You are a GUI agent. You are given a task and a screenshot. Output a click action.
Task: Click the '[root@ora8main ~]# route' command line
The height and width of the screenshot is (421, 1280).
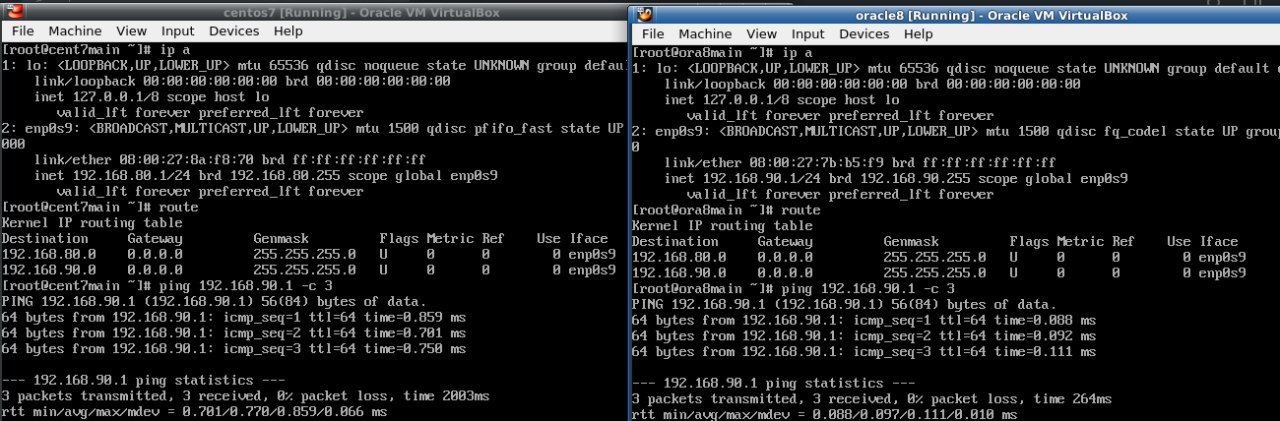726,210
